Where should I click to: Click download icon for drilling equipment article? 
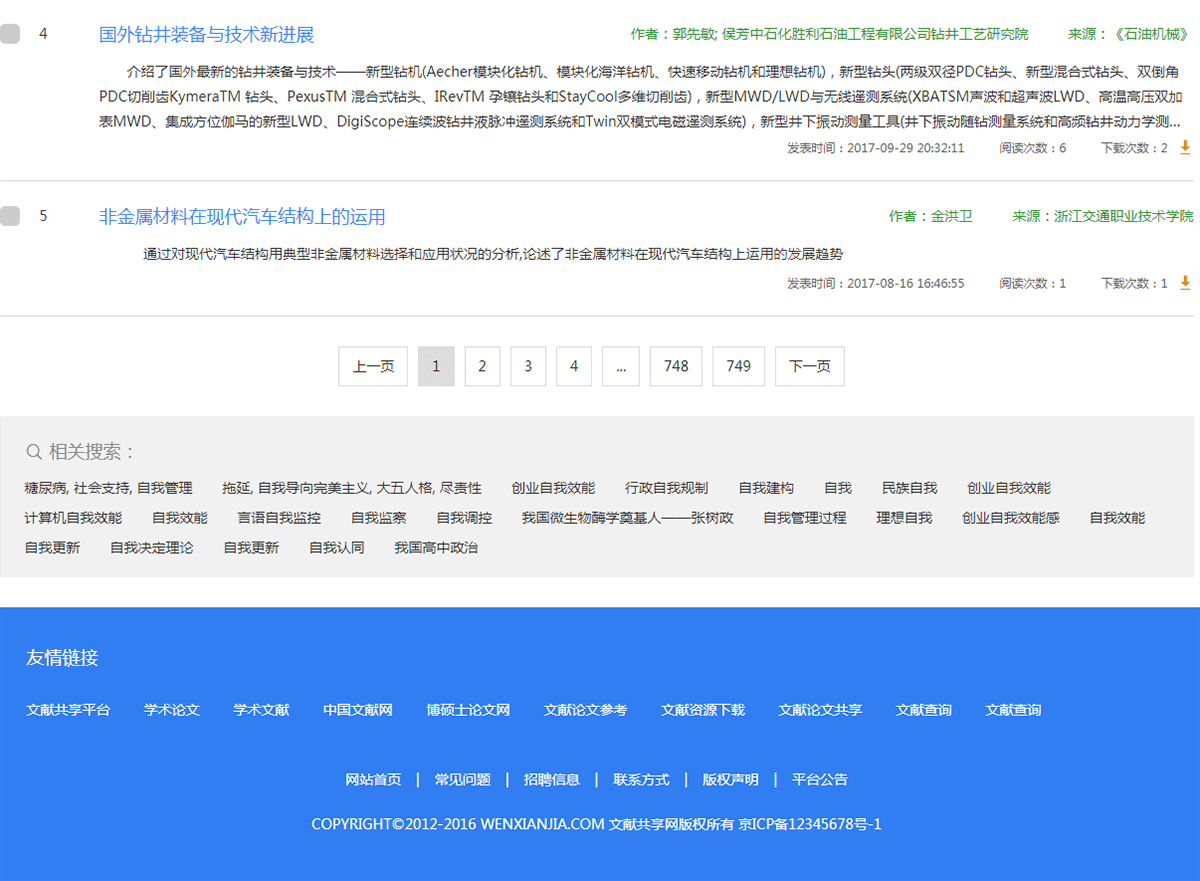pos(1186,147)
